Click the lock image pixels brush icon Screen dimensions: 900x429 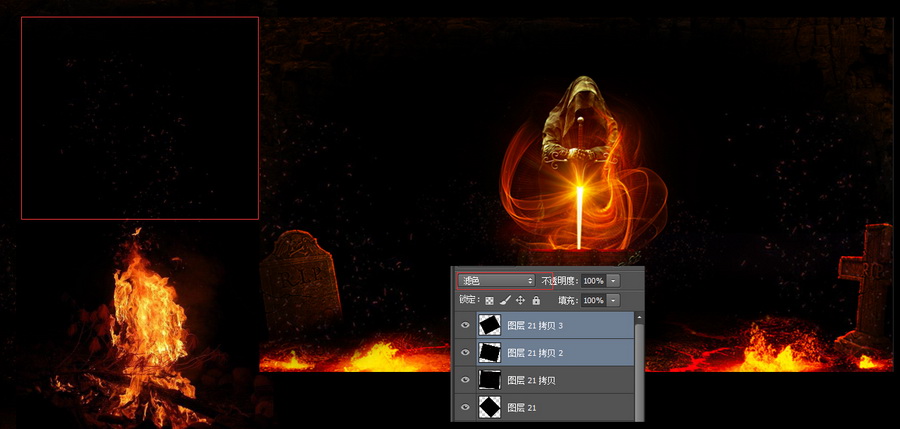click(505, 300)
